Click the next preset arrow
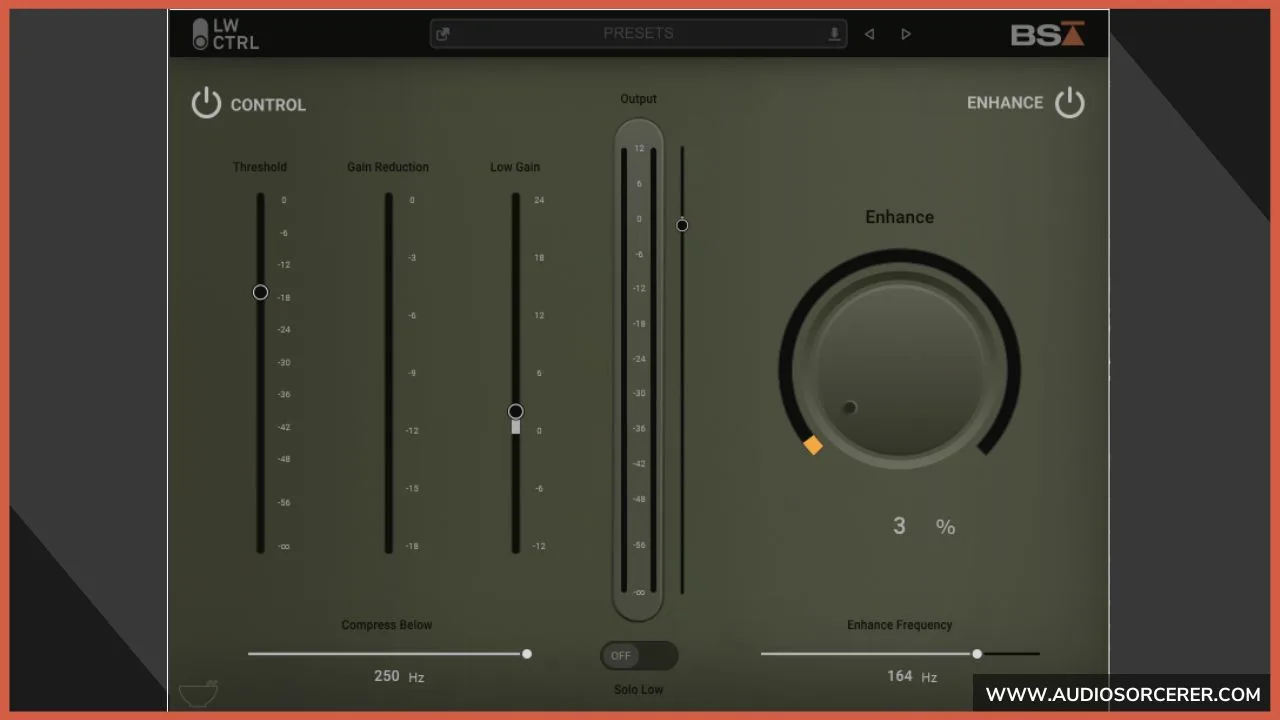This screenshot has width=1280, height=720. [x=905, y=33]
